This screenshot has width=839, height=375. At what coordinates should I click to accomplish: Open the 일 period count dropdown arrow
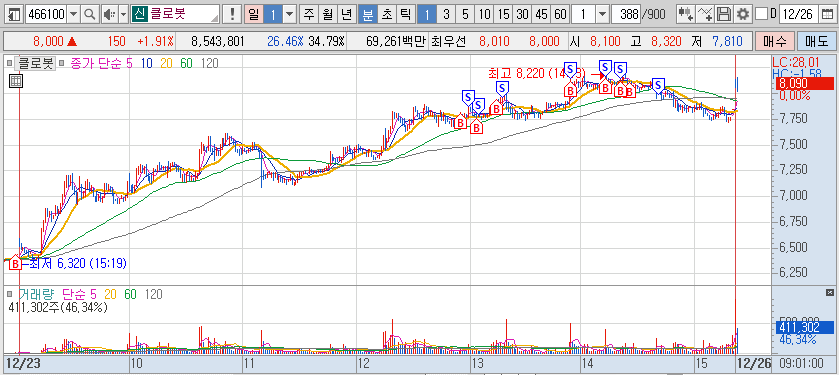pos(289,14)
